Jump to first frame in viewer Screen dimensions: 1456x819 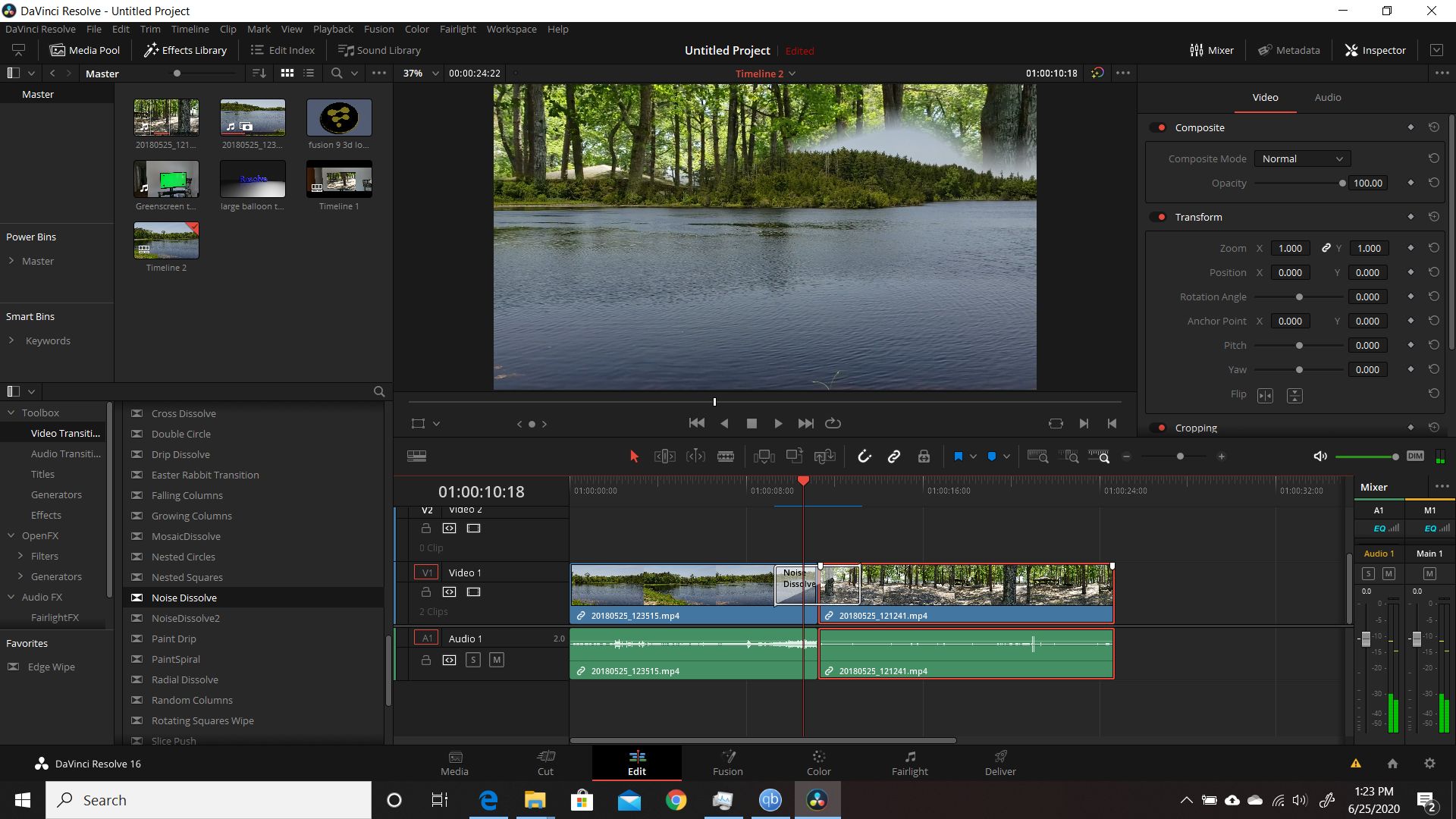[x=696, y=423]
